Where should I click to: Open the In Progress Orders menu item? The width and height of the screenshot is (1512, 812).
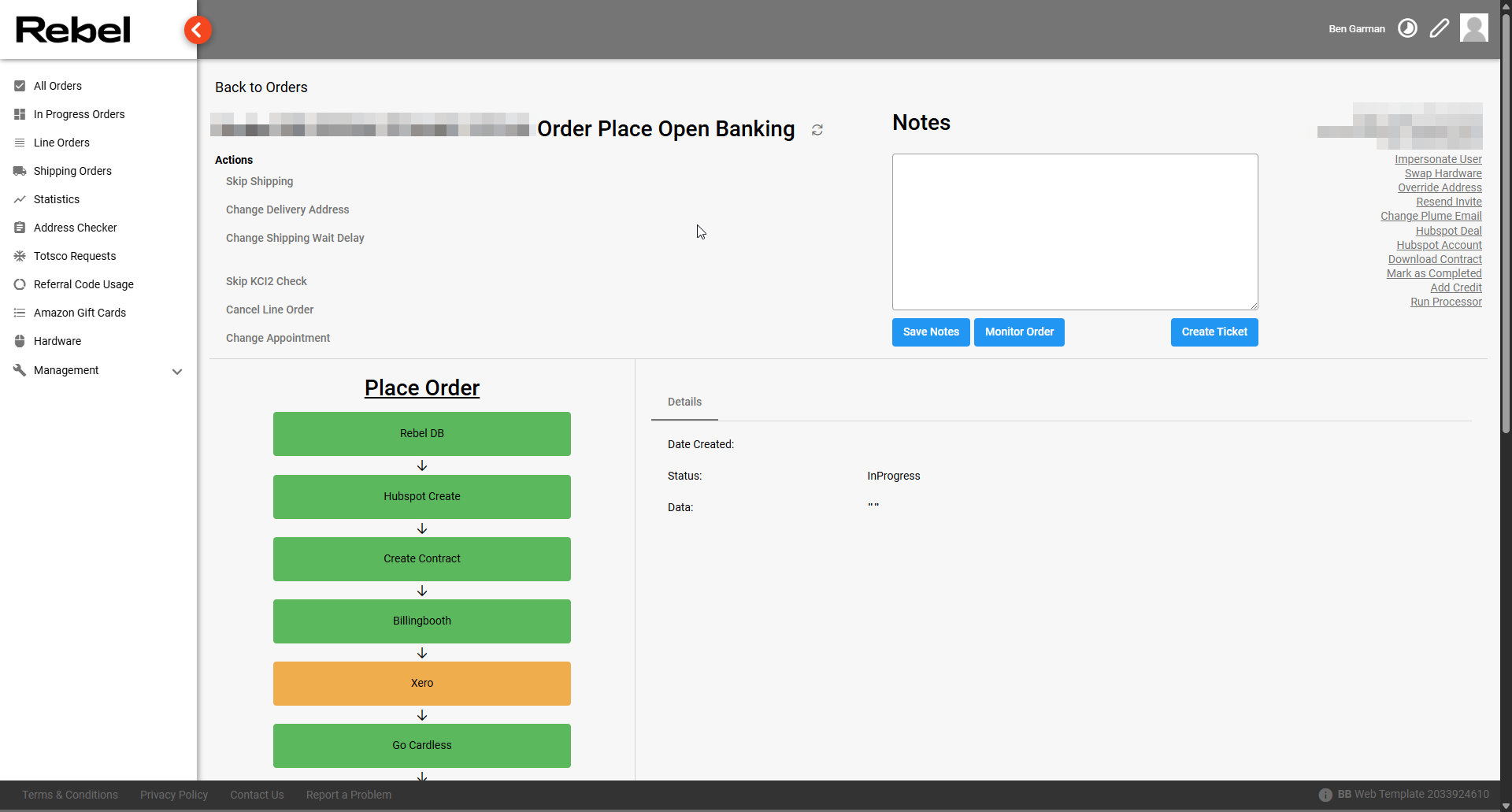tap(79, 114)
